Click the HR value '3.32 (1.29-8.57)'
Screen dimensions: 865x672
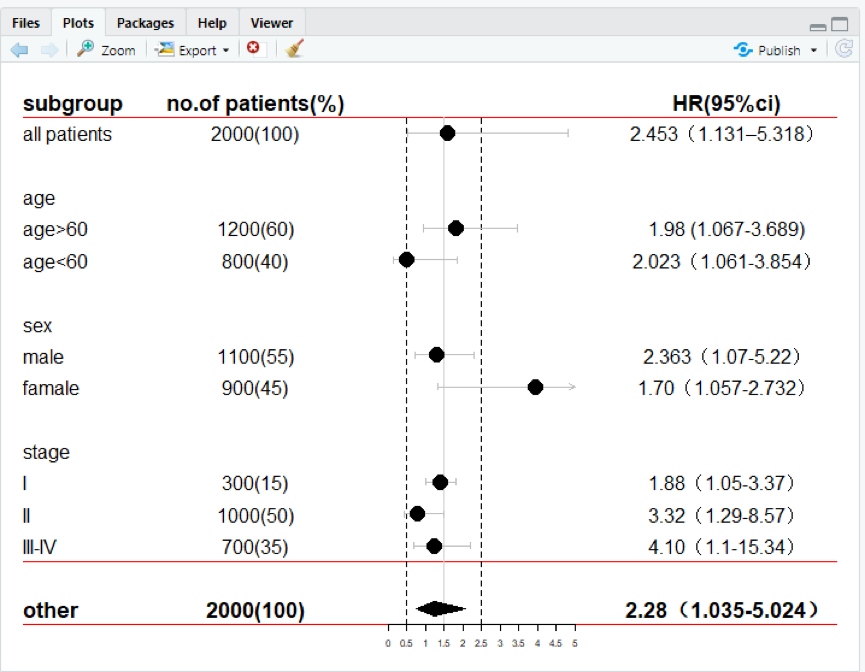point(722,515)
